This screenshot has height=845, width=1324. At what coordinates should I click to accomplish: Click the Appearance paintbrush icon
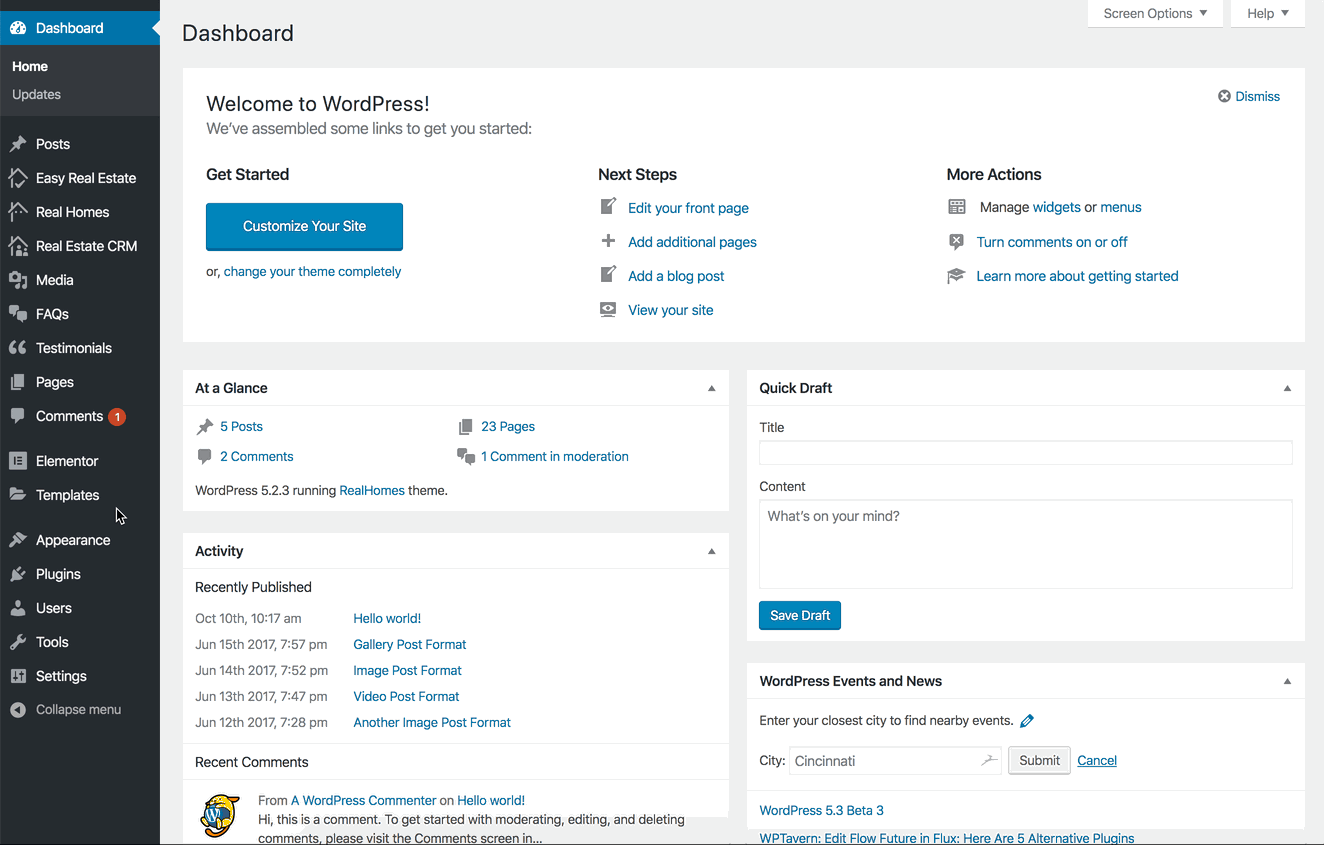click(18, 540)
